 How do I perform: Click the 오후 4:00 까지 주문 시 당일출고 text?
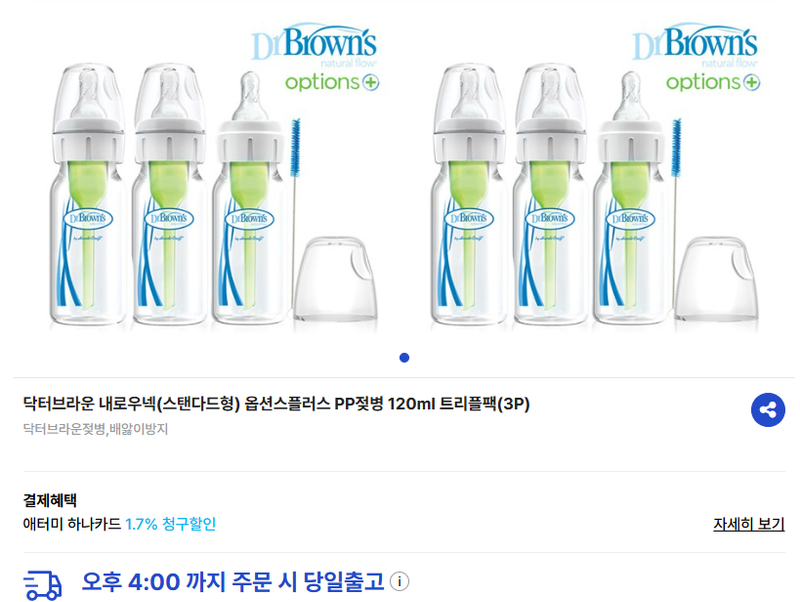pos(233,582)
